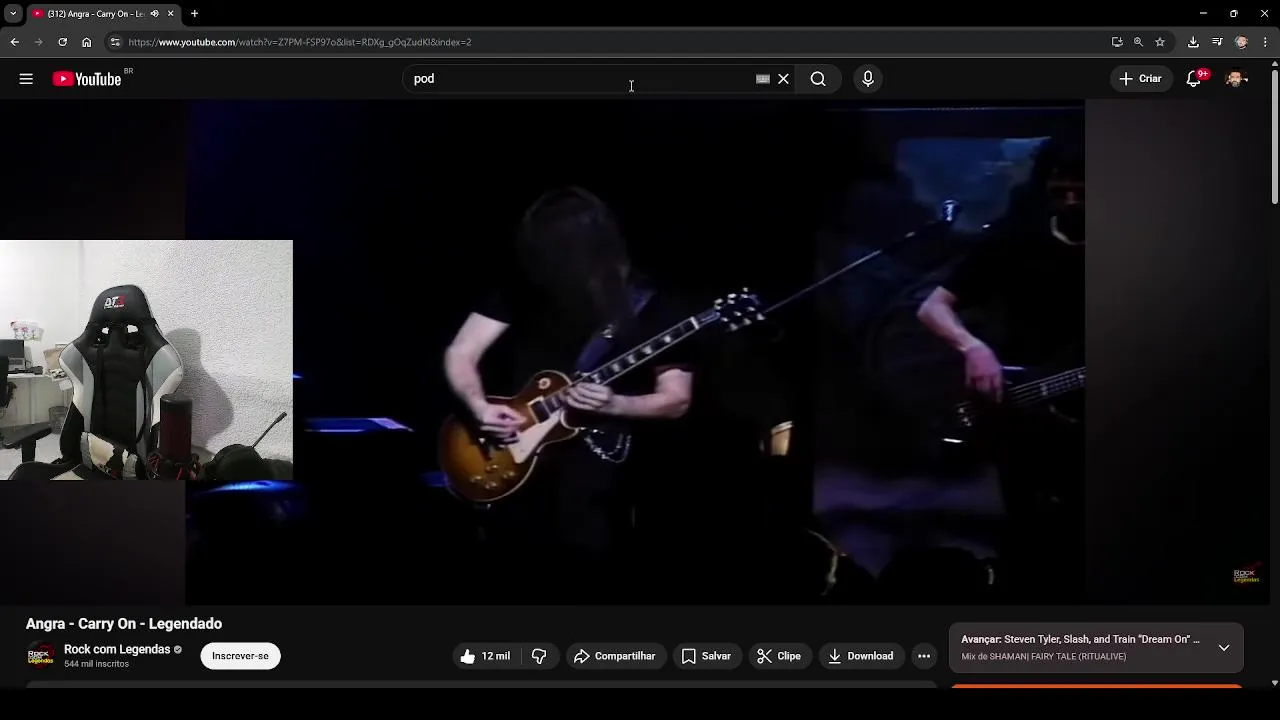The image size is (1280, 720).
Task: Open the install app icon in address bar
Action: coord(1117,42)
